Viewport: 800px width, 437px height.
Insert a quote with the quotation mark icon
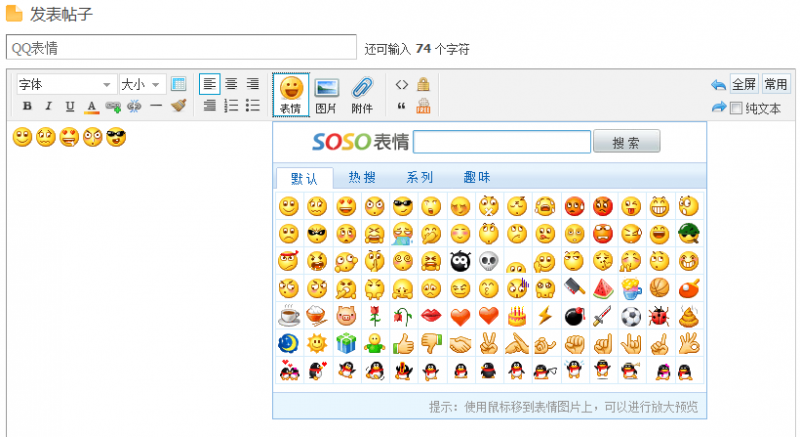pos(402,106)
